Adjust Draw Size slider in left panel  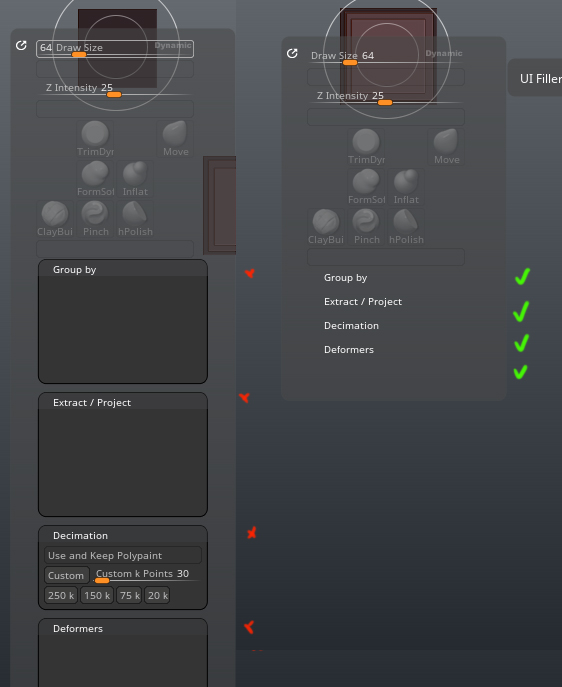click(115, 49)
